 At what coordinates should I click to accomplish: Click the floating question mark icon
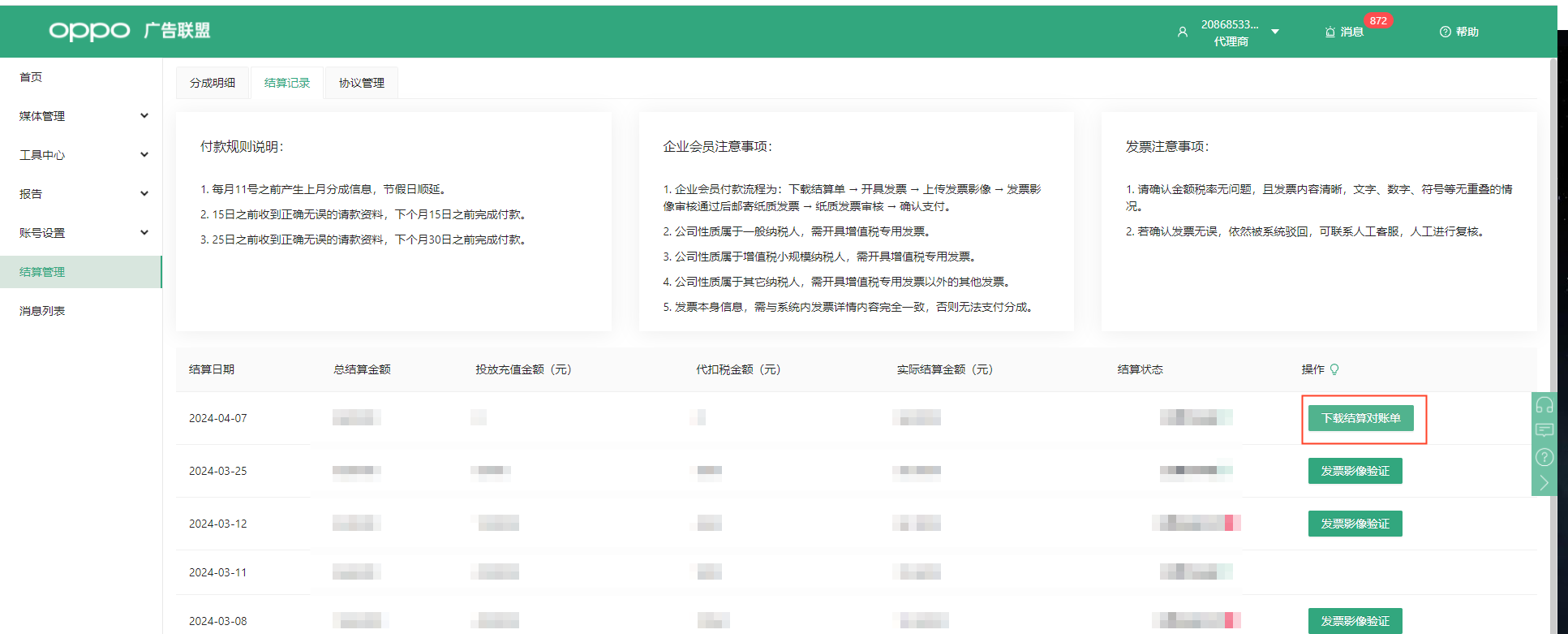1544,457
